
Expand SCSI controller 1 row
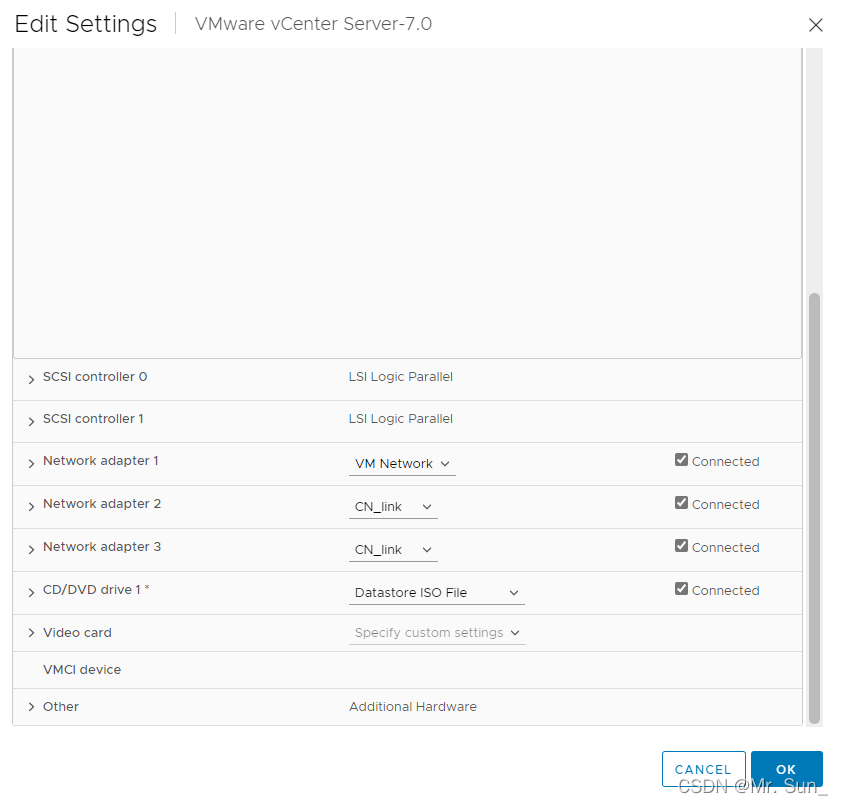coord(31,421)
